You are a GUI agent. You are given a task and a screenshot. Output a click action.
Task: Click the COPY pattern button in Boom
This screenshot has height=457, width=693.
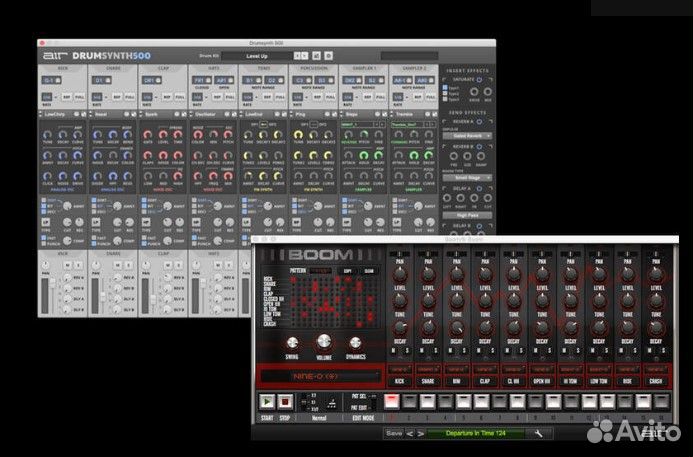[348, 271]
